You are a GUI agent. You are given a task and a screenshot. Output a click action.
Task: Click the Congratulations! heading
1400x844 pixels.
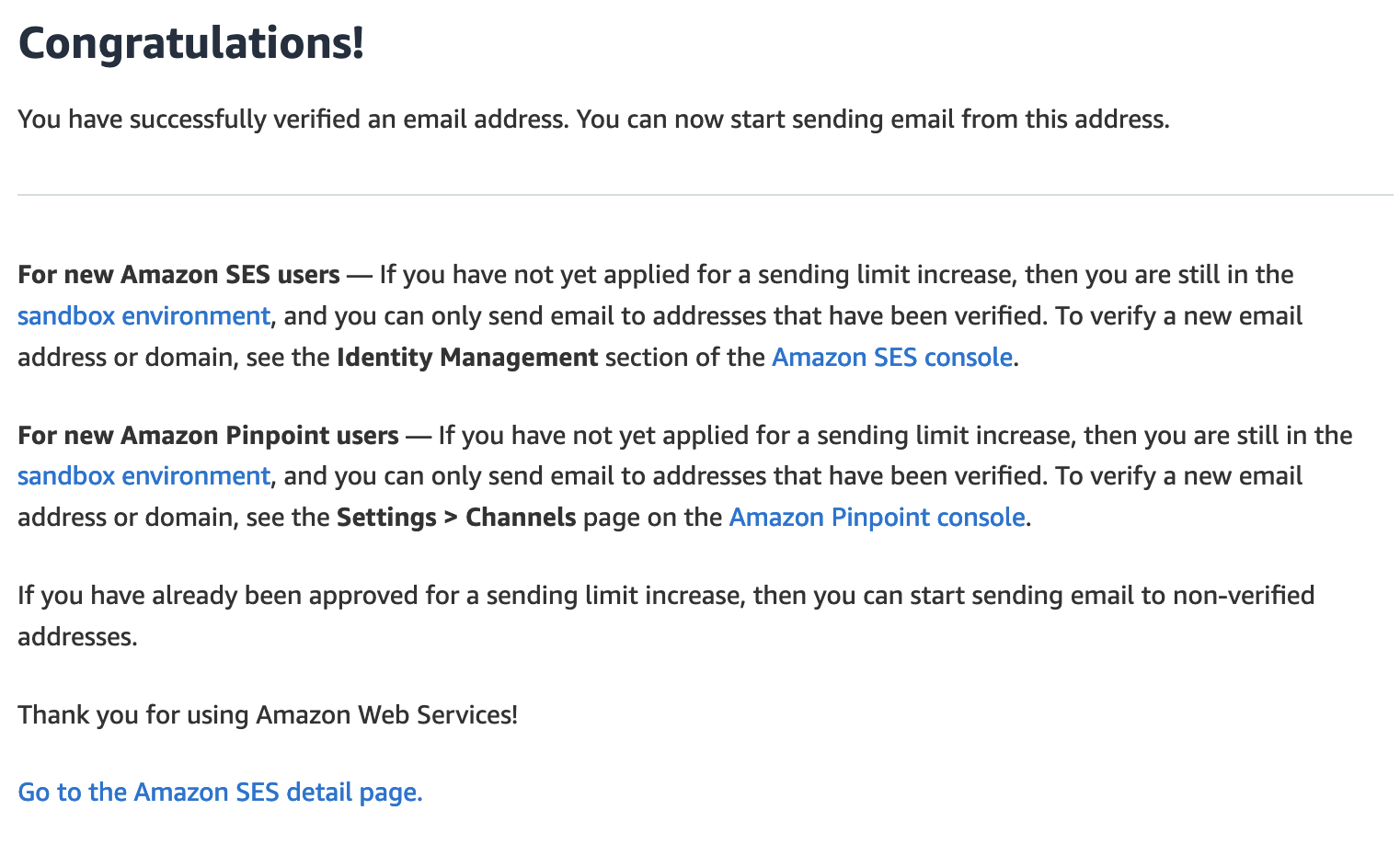click(x=191, y=43)
